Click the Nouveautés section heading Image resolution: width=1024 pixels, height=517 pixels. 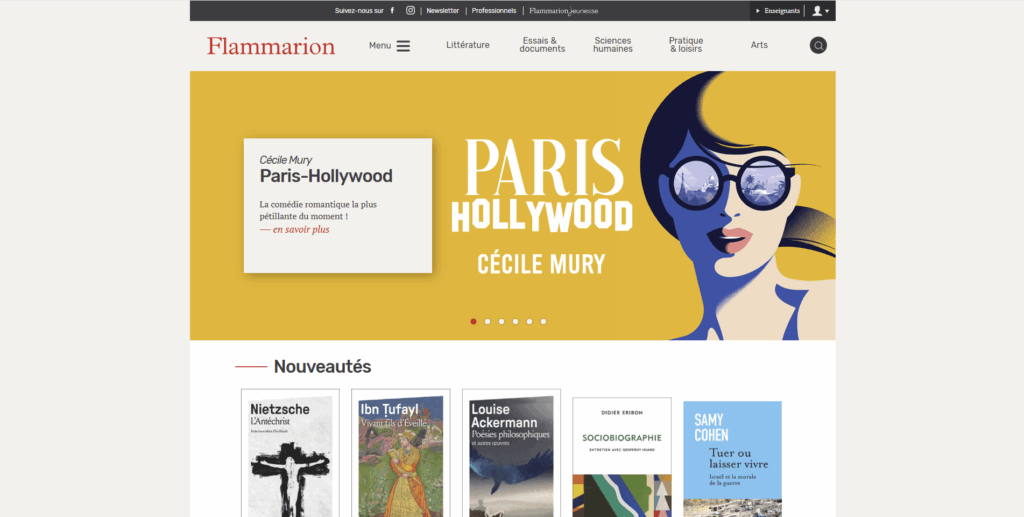coord(322,367)
